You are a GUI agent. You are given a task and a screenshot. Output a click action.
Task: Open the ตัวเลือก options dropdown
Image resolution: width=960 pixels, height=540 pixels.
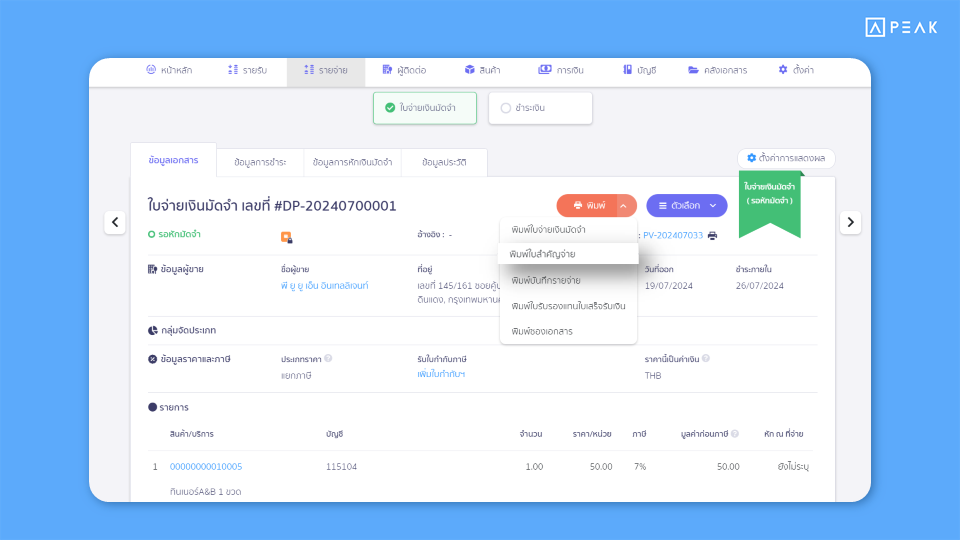click(x=686, y=206)
